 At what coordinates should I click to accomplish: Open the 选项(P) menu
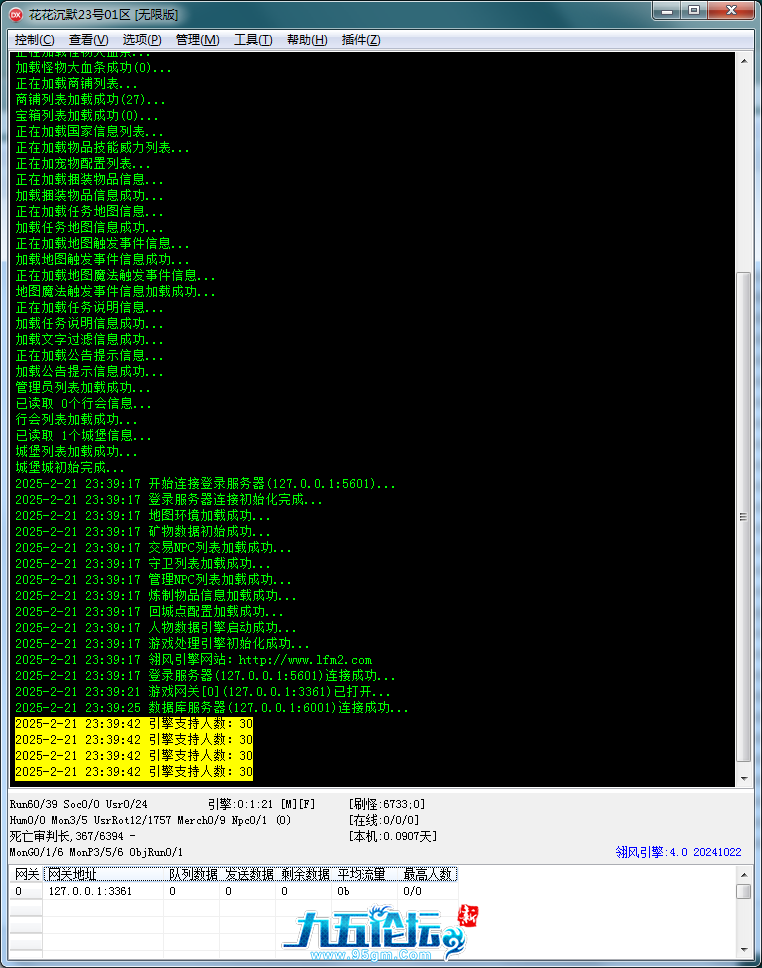pyautogui.click(x=141, y=40)
